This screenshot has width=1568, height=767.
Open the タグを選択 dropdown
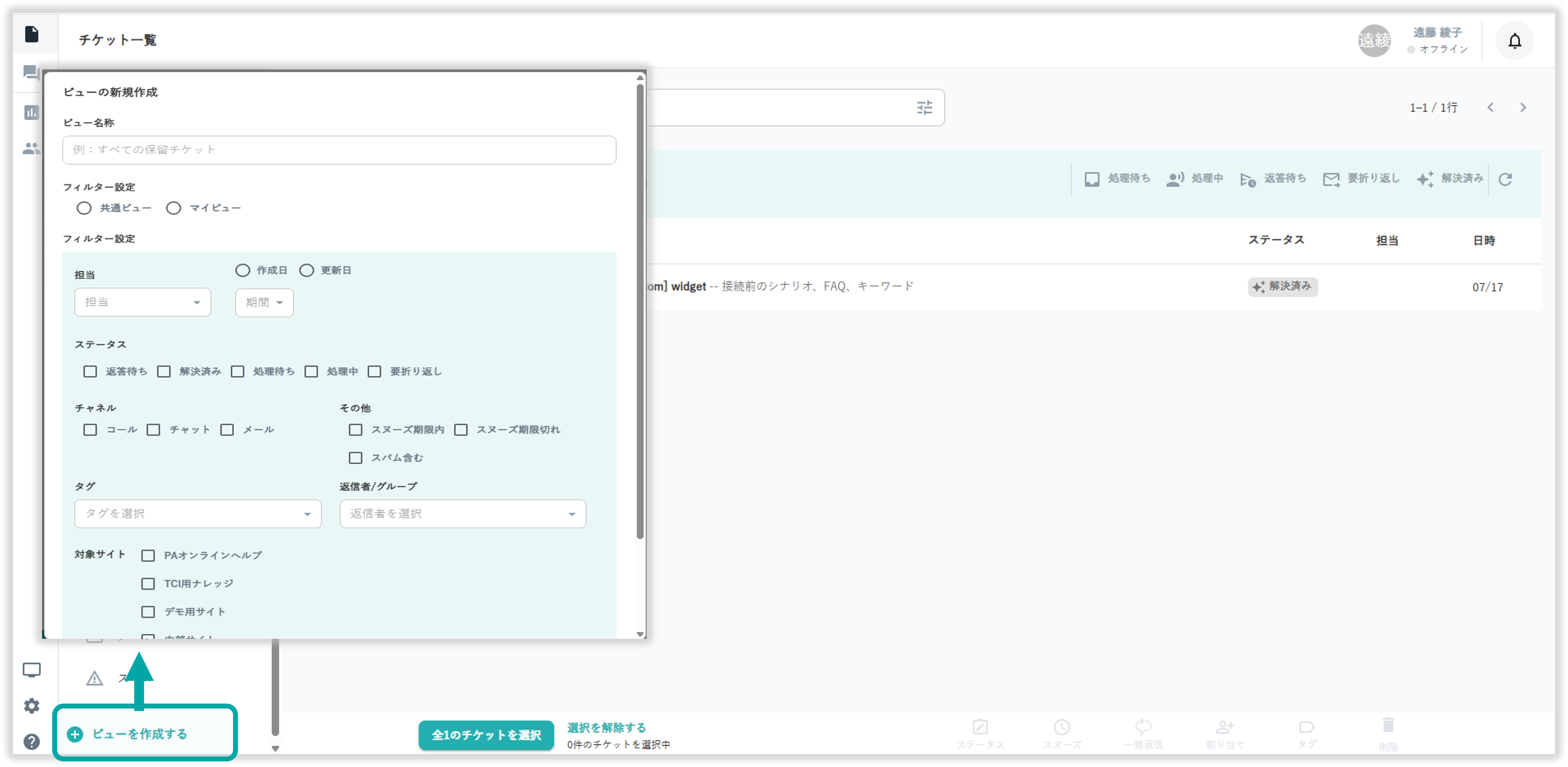click(x=198, y=514)
